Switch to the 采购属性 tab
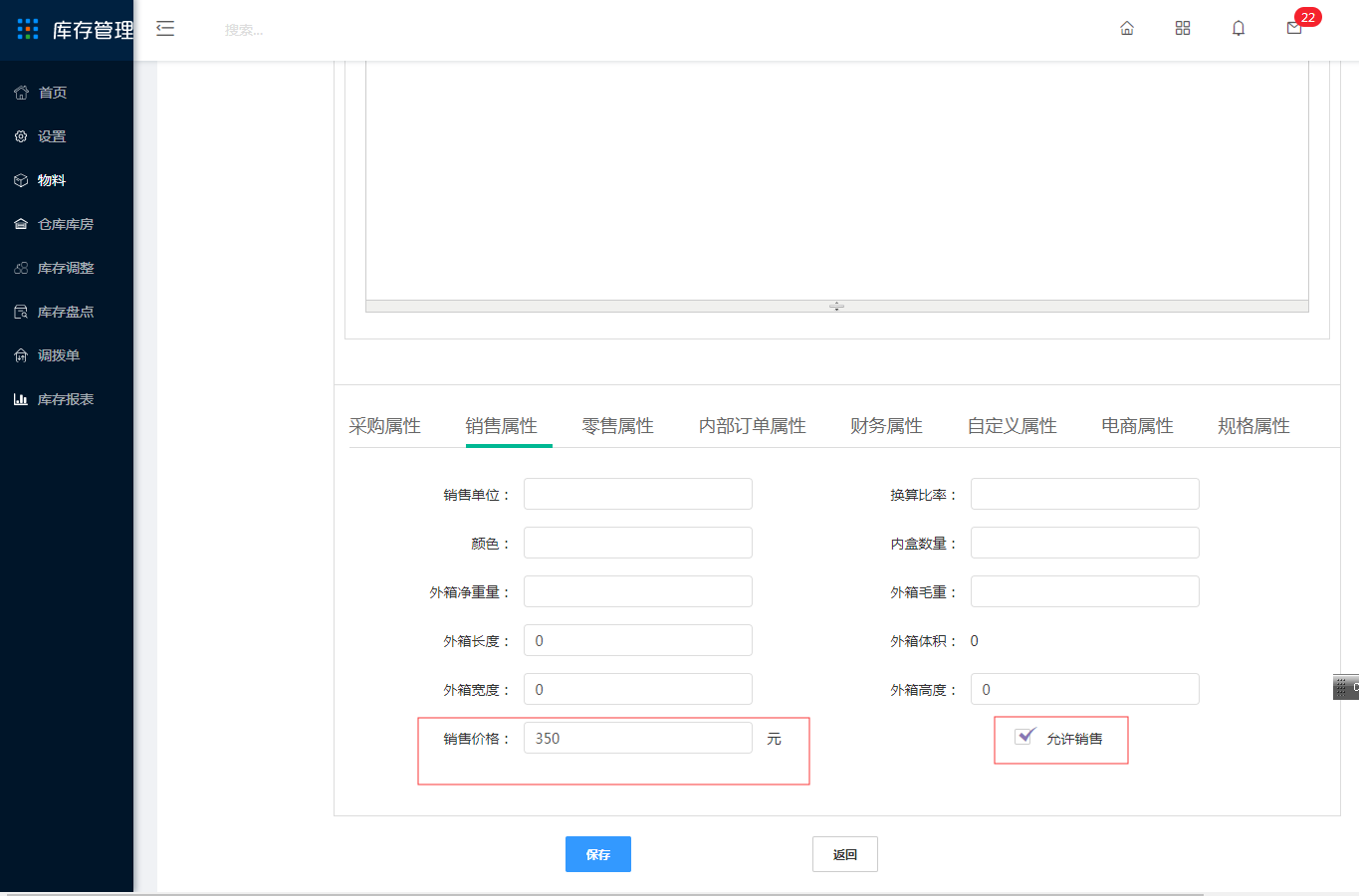This screenshot has width=1359, height=896. click(x=384, y=426)
